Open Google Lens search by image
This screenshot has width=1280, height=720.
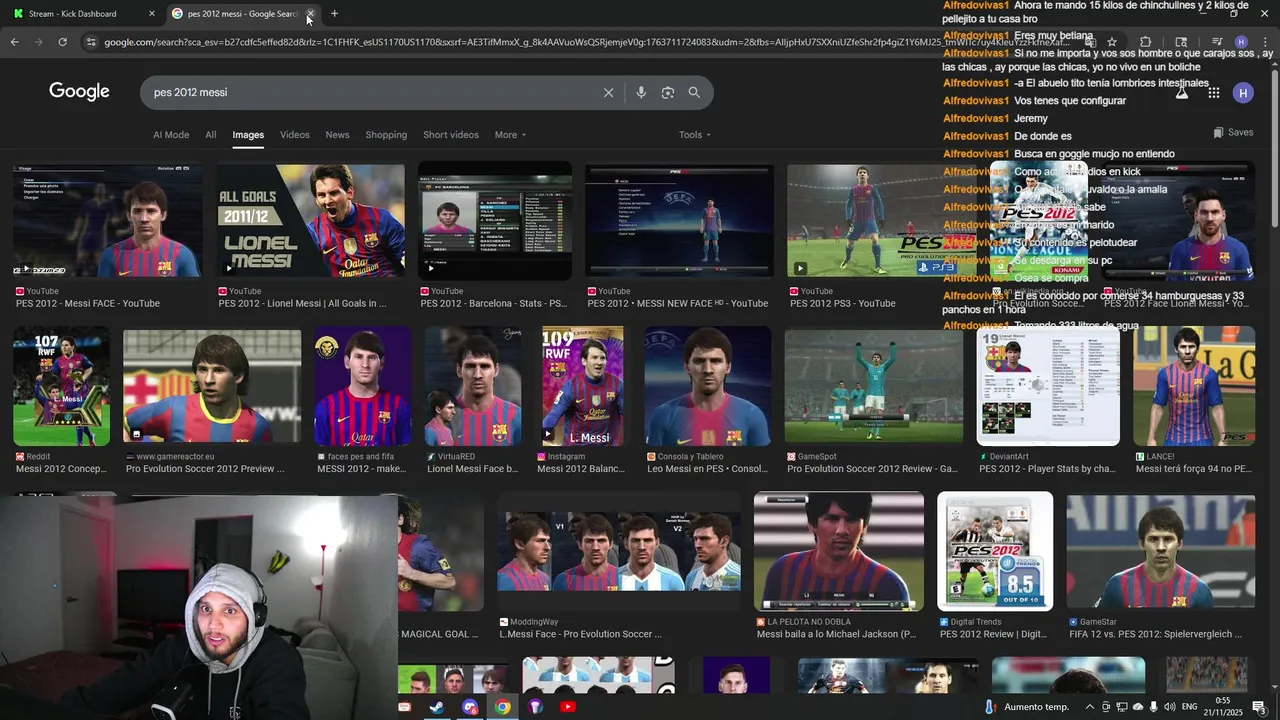click(668, 92)
